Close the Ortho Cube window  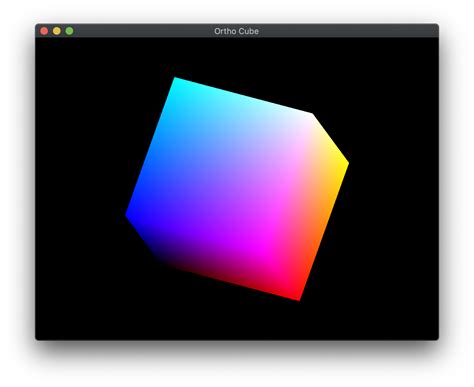(x=44, y=31)
